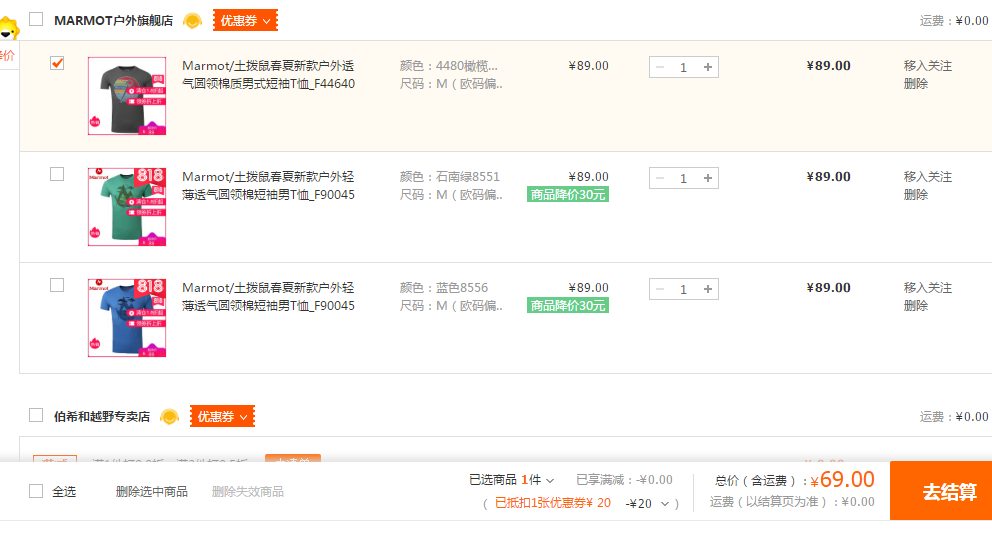Click 删除 for F44640 T-shirt
992x534 pixels.
pos(915,84)
